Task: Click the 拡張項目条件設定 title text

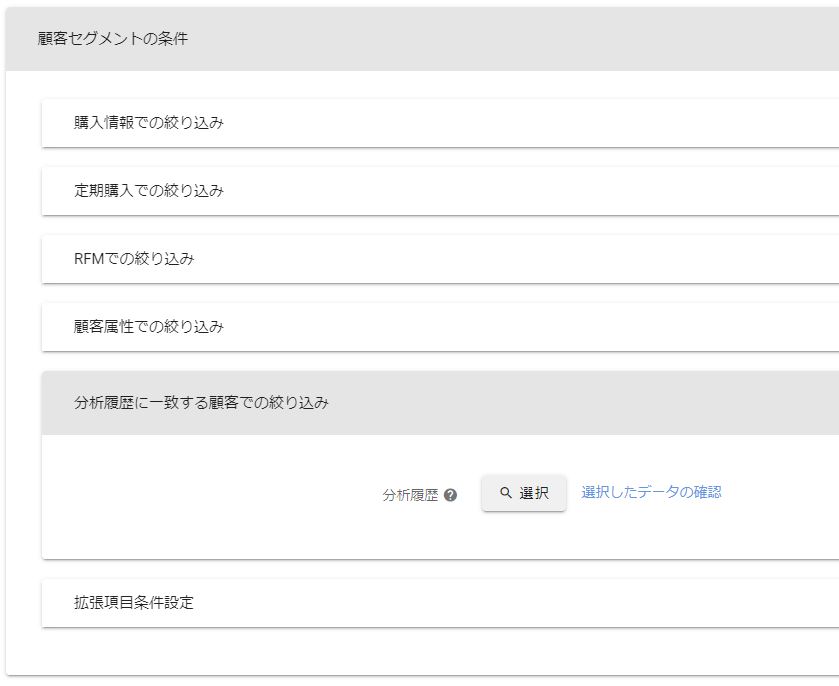Action: 134,603
